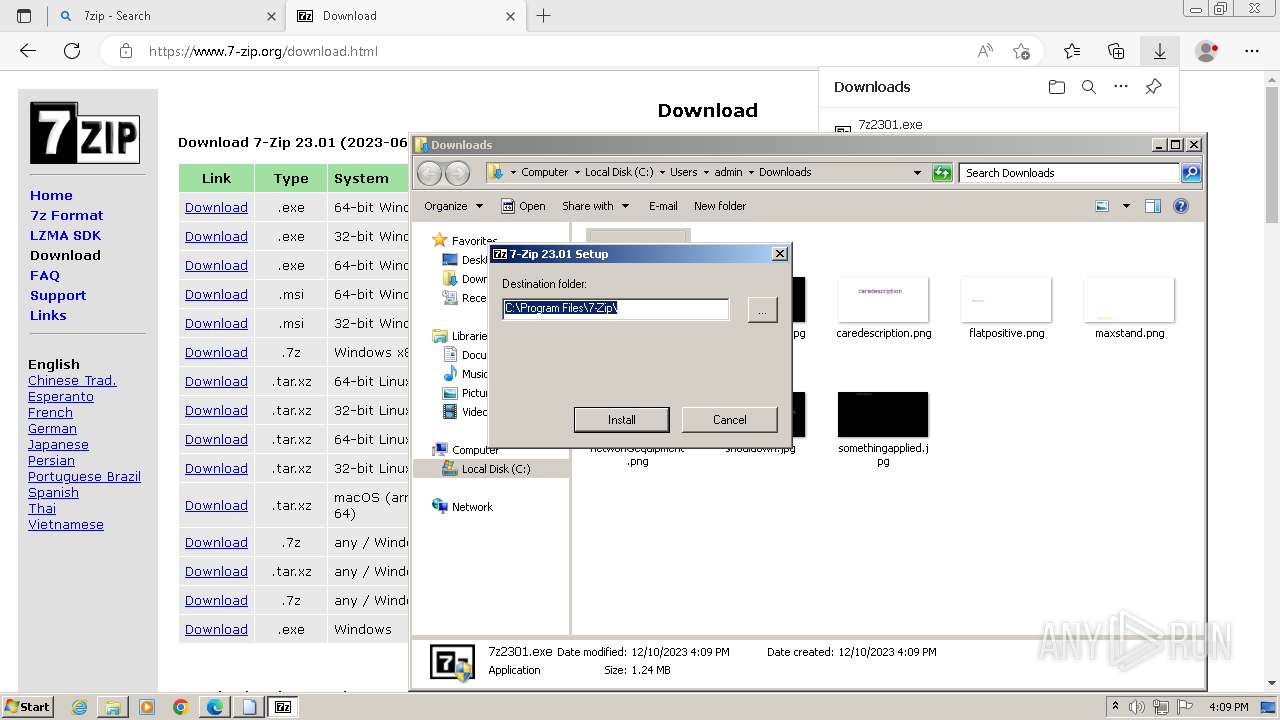Click Open in Explorer toolbar

point(523,206)
